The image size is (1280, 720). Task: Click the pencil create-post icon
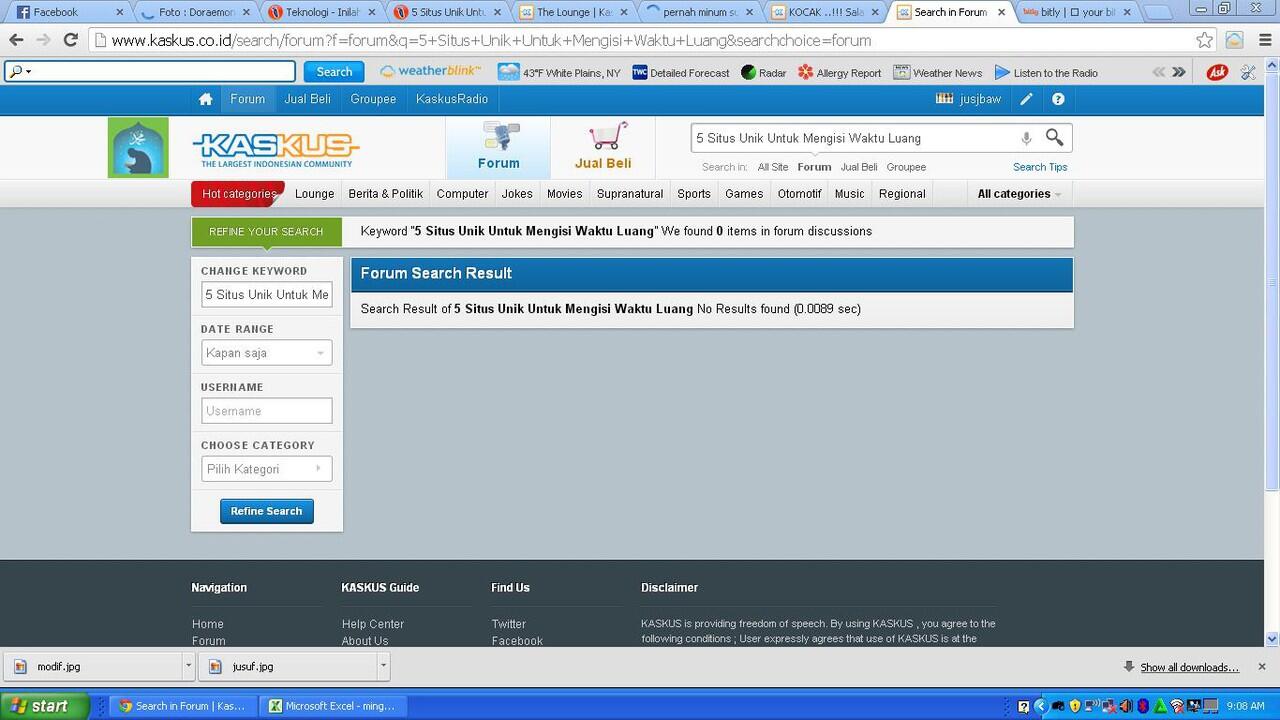pos(1026,99)
